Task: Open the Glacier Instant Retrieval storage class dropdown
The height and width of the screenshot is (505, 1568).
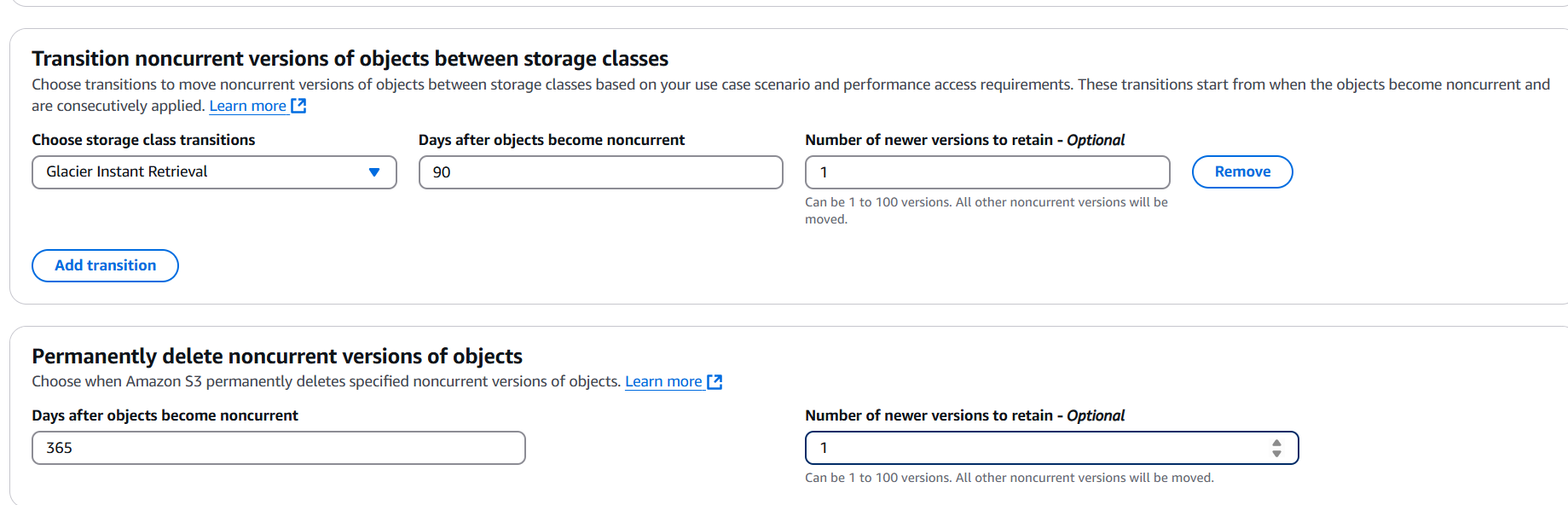Action: (214, 172)
